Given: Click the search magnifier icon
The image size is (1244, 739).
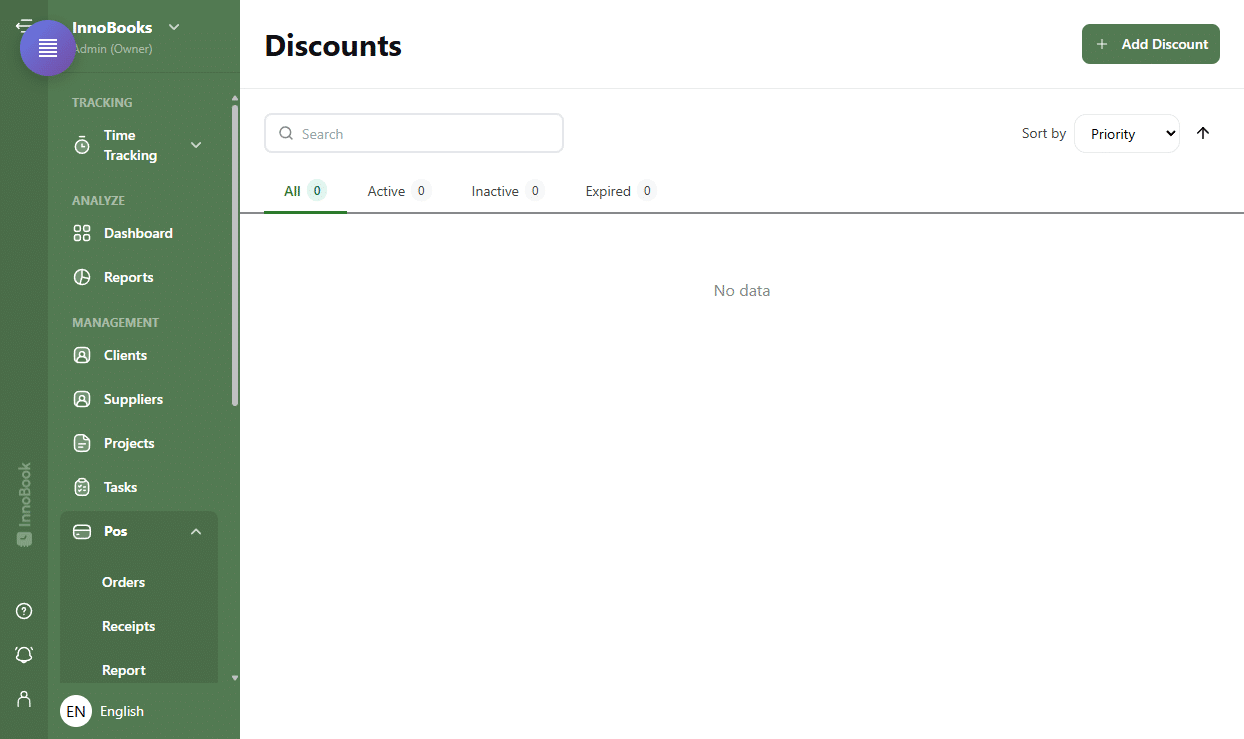Looking at the screenshot, I should [x=286, y=133].
